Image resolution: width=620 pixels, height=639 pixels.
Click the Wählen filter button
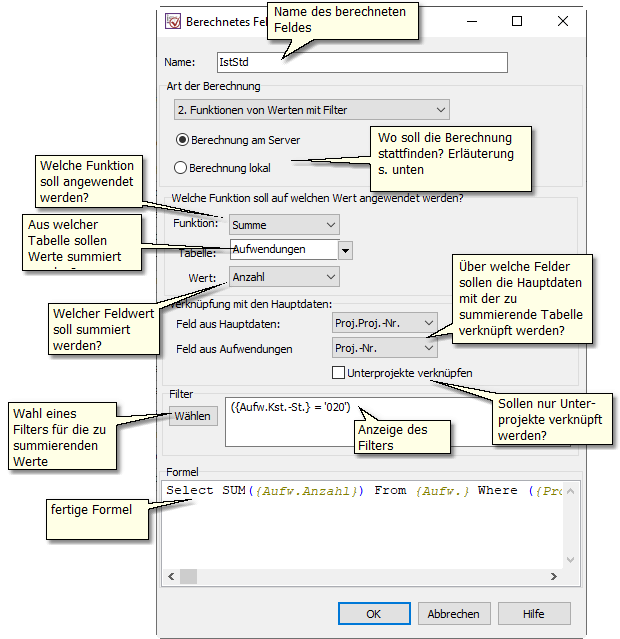pos(192,416)
